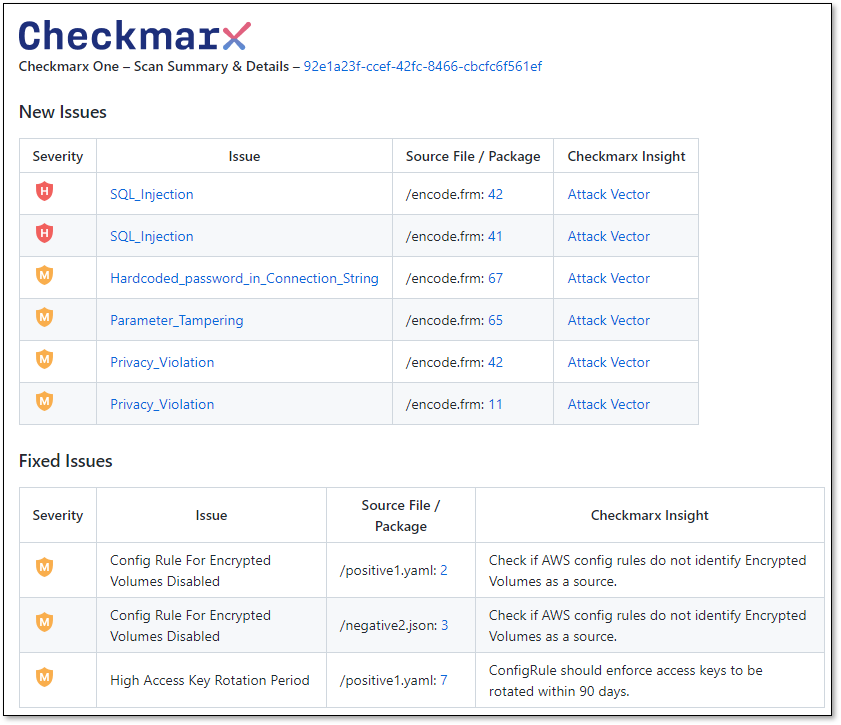Screen dimensions: 841x725
Task: Open line 2 link of /positive1.yaml
Action: click(x=444, y=571)
